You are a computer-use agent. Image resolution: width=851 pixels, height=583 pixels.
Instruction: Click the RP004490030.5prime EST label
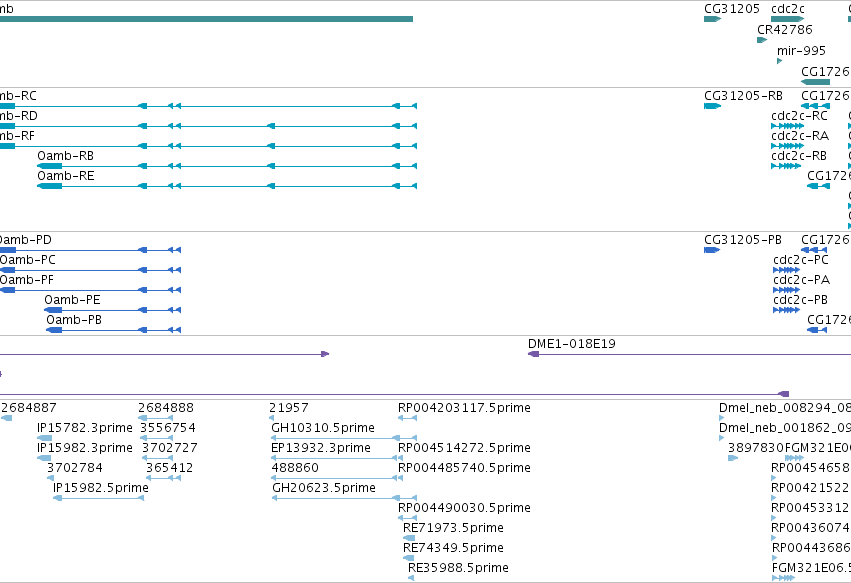[464, 508]
